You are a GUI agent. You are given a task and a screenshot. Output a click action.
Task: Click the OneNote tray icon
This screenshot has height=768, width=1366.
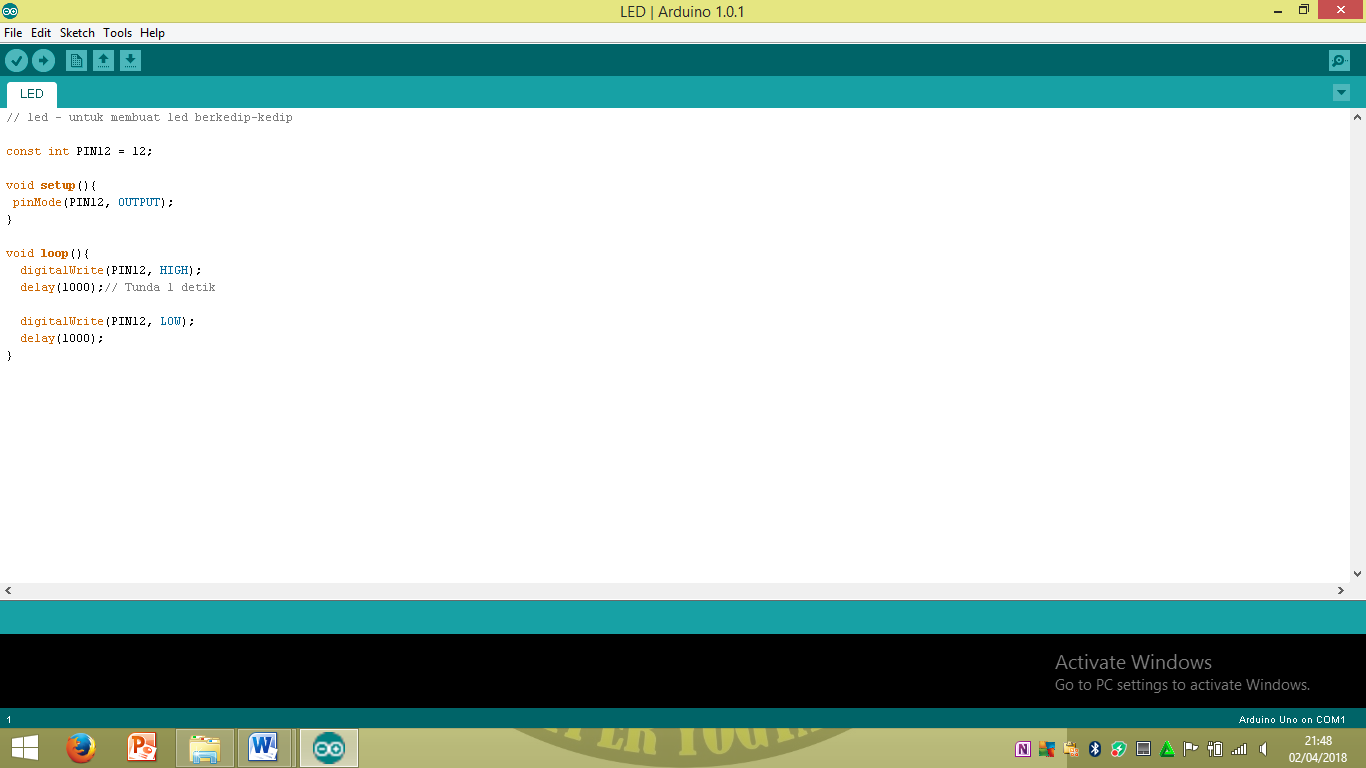(1023, 749)
